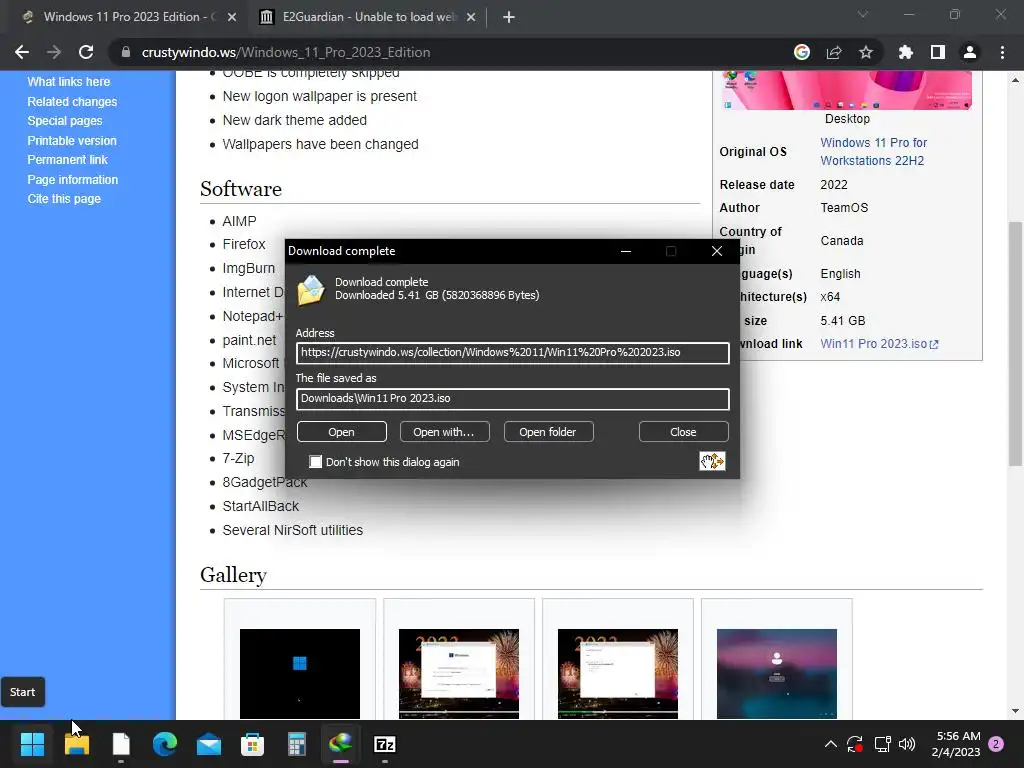Viewport: 1024px width, 768px height.
Task: Open the browser profile icon
Action: pyautogui.click(x=970, y=52)
